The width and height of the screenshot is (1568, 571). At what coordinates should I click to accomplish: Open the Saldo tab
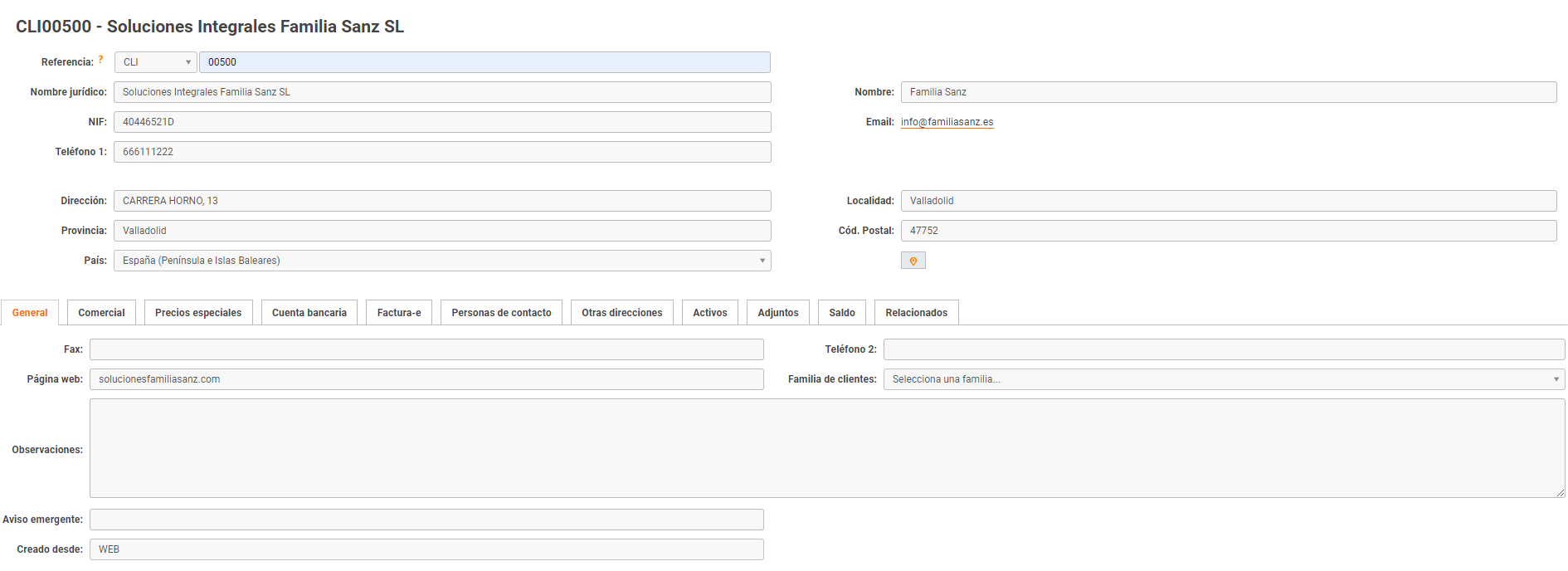(x=841, y=313)
